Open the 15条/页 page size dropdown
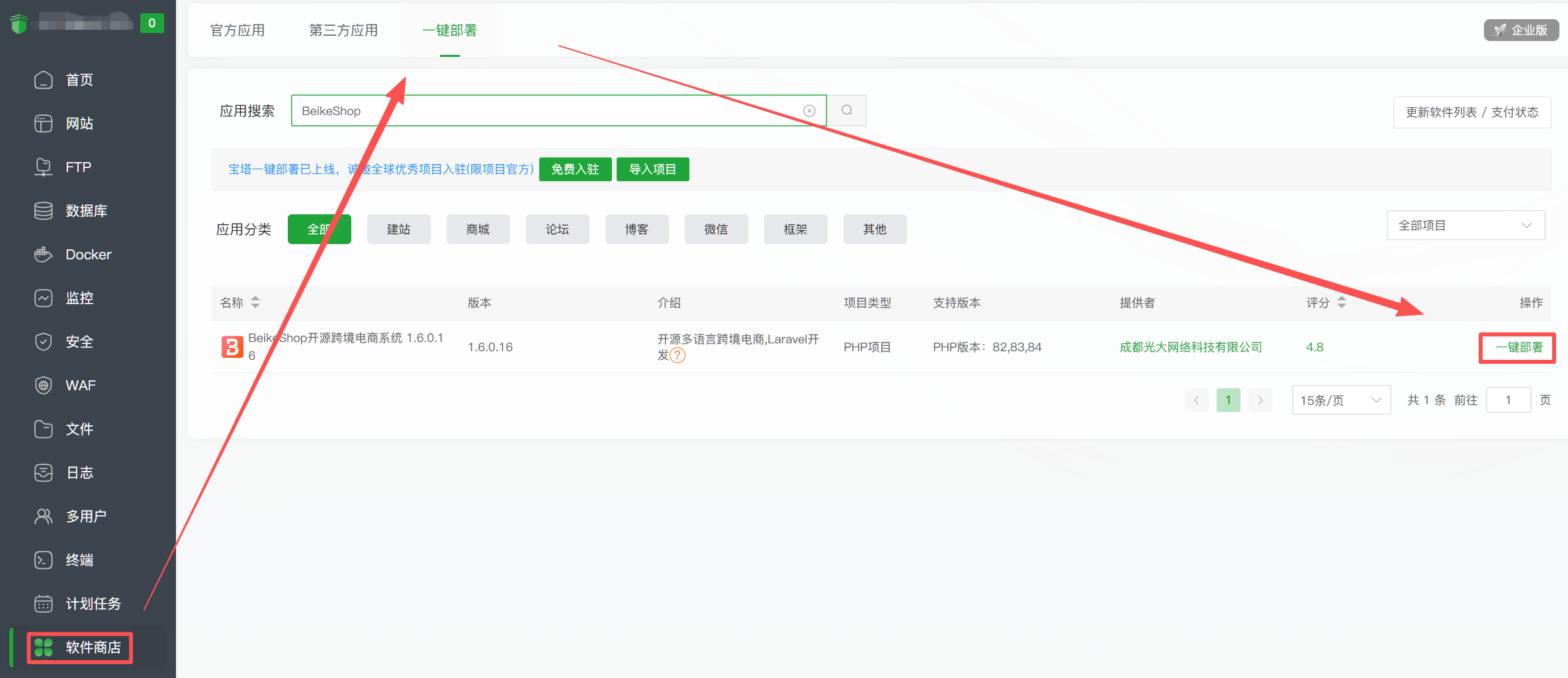Screen dimensions: 1568x678 coord(1341,400)
